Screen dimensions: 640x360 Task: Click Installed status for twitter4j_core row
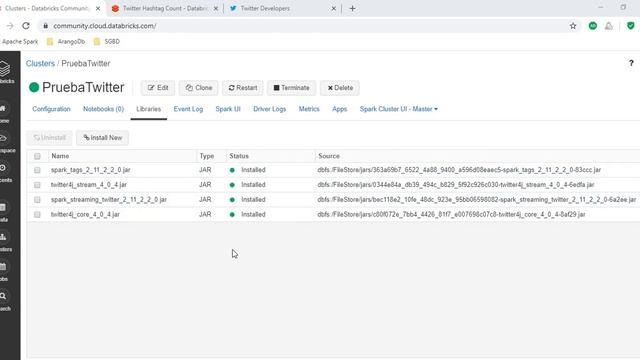tap(253, 214)
